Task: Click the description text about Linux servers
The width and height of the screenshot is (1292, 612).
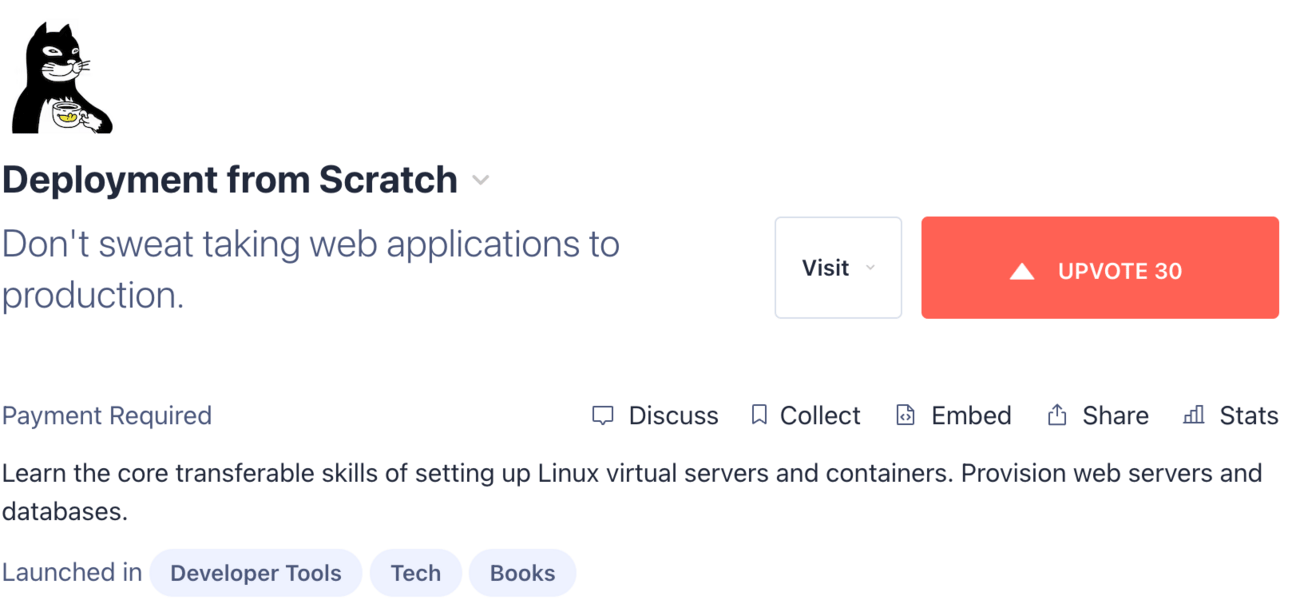Action: 632,492
